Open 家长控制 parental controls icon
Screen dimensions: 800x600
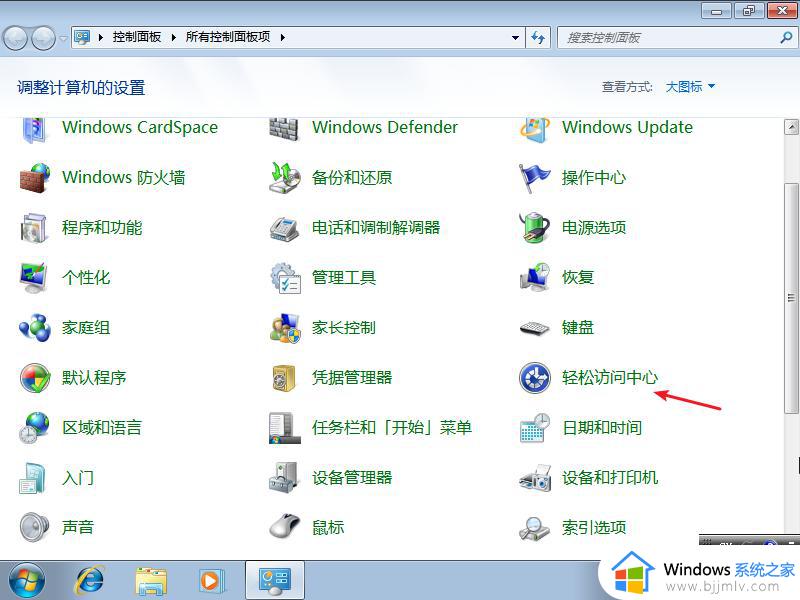pos(285,328)
